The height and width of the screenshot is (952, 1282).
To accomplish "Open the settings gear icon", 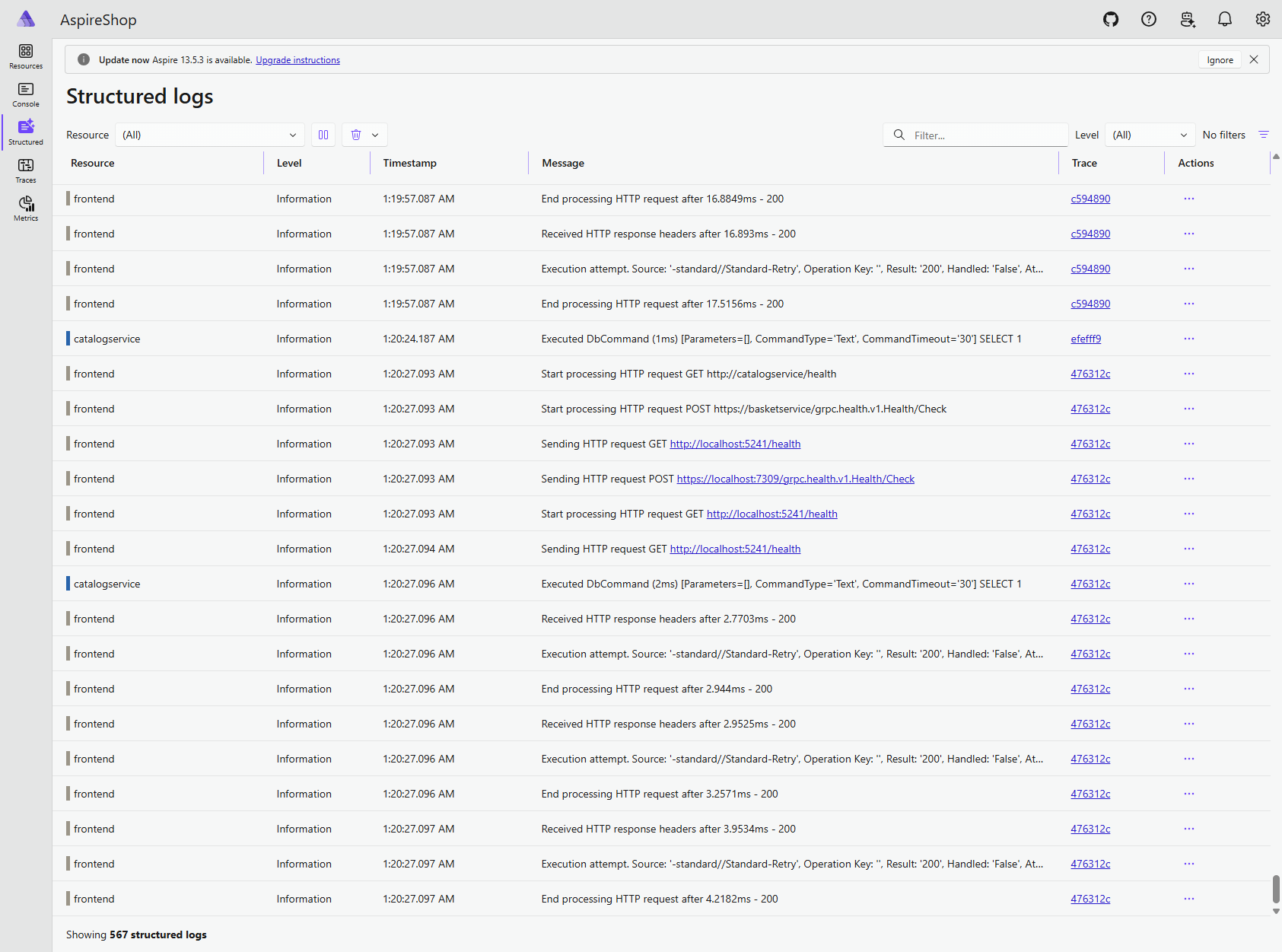I will point(1263,19).
